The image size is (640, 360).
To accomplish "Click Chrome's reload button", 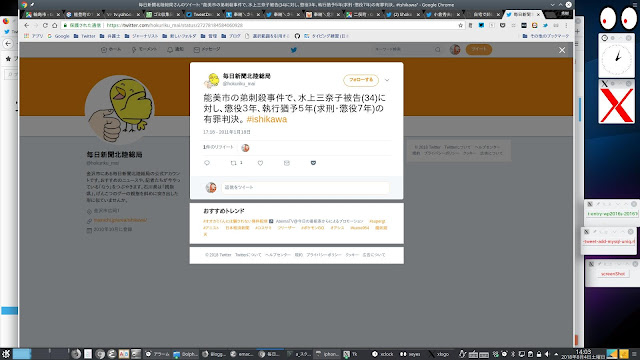I will 45,25.
